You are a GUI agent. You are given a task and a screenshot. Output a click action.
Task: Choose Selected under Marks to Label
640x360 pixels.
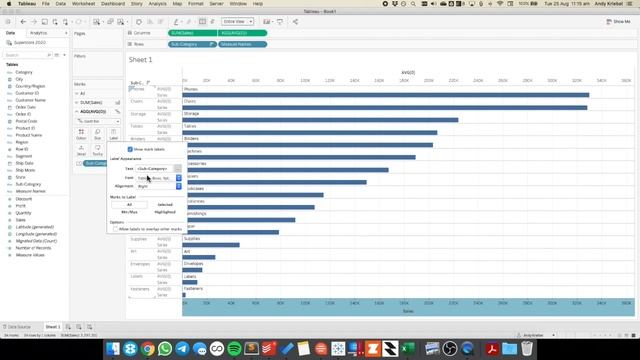165,204
